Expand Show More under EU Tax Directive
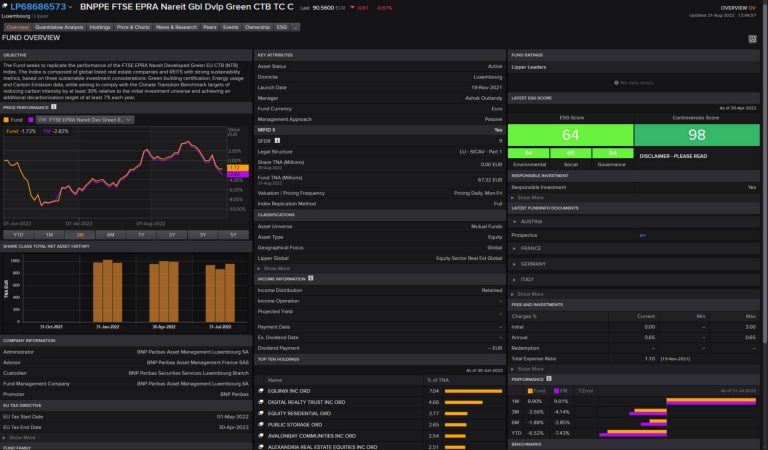This screenshot has width=768, height=450. coord(19,438)
